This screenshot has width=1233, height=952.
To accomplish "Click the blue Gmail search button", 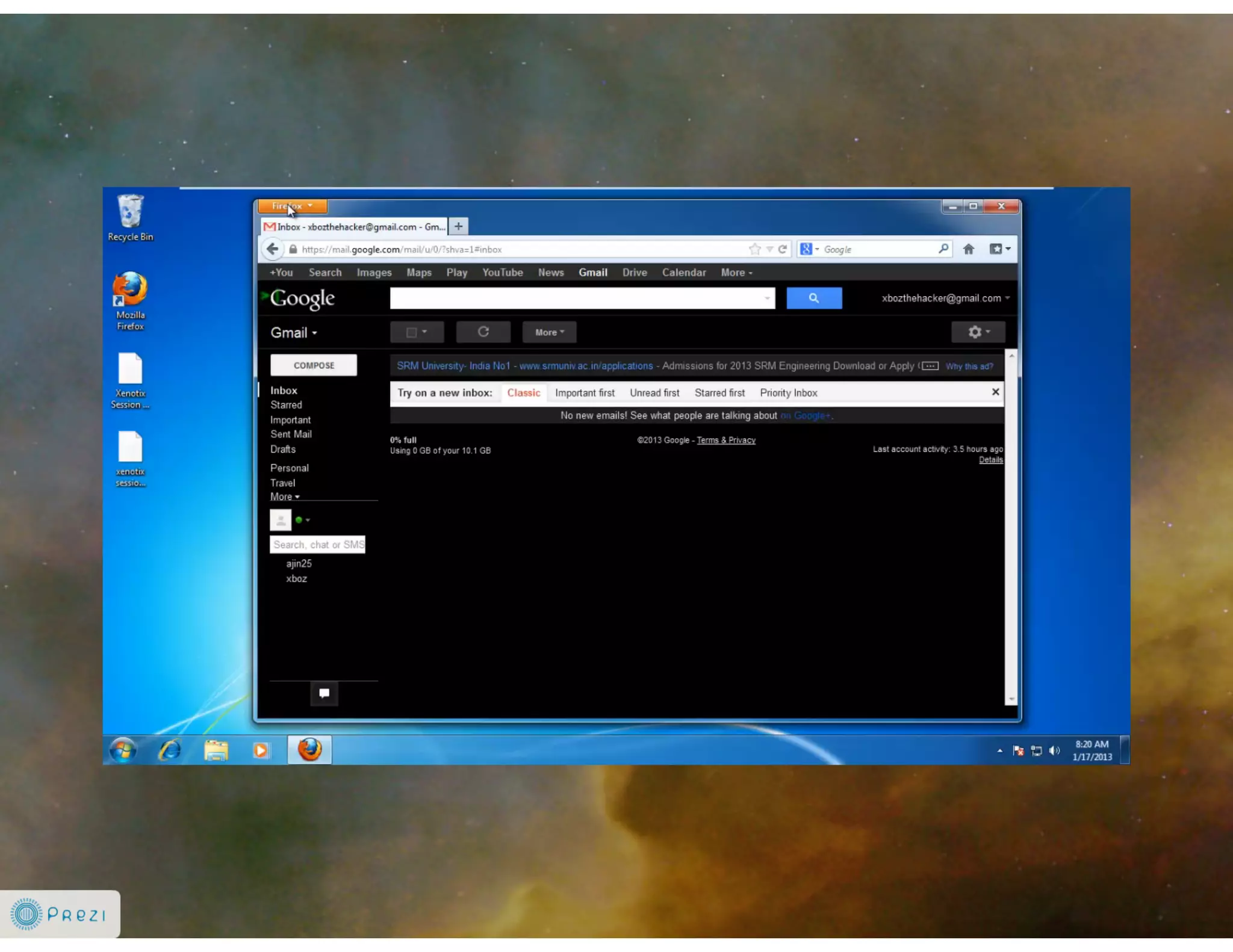I will pyautogui.click(x=814, y=298).
